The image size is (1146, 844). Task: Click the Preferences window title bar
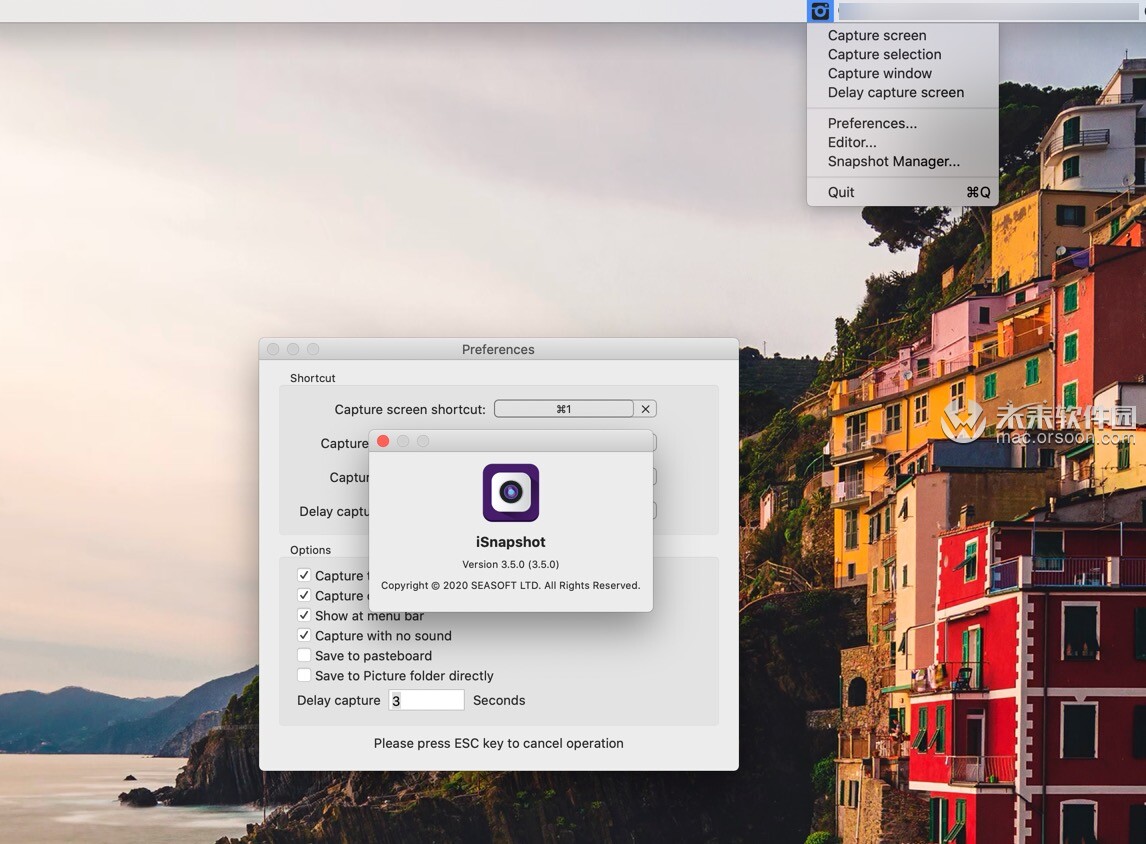click(498, 349)
